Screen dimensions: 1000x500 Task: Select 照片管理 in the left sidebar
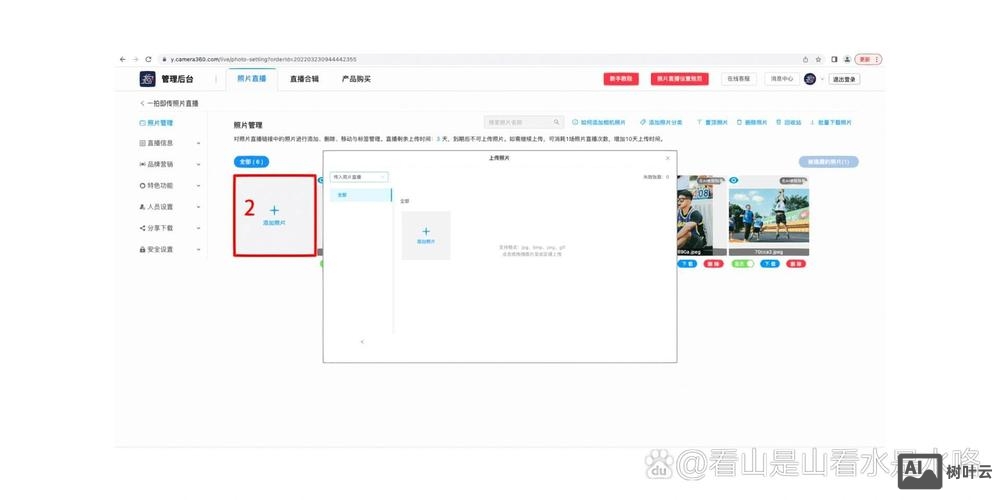[x=156, y=123]
